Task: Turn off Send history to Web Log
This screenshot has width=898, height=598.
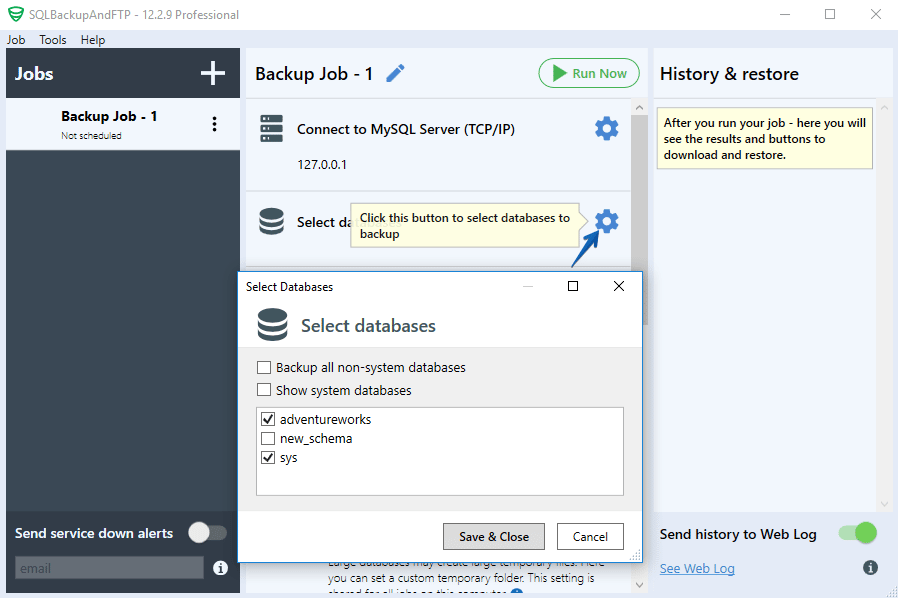Action: click(x=857, y=533)
